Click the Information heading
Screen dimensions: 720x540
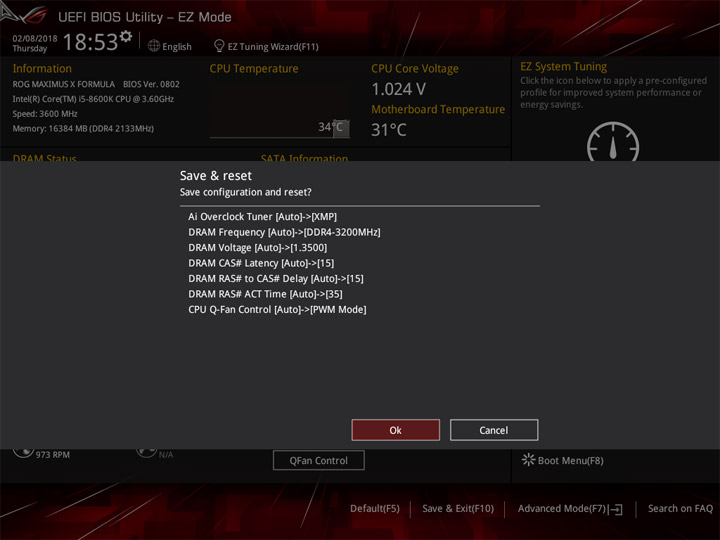tap(42, 68)
